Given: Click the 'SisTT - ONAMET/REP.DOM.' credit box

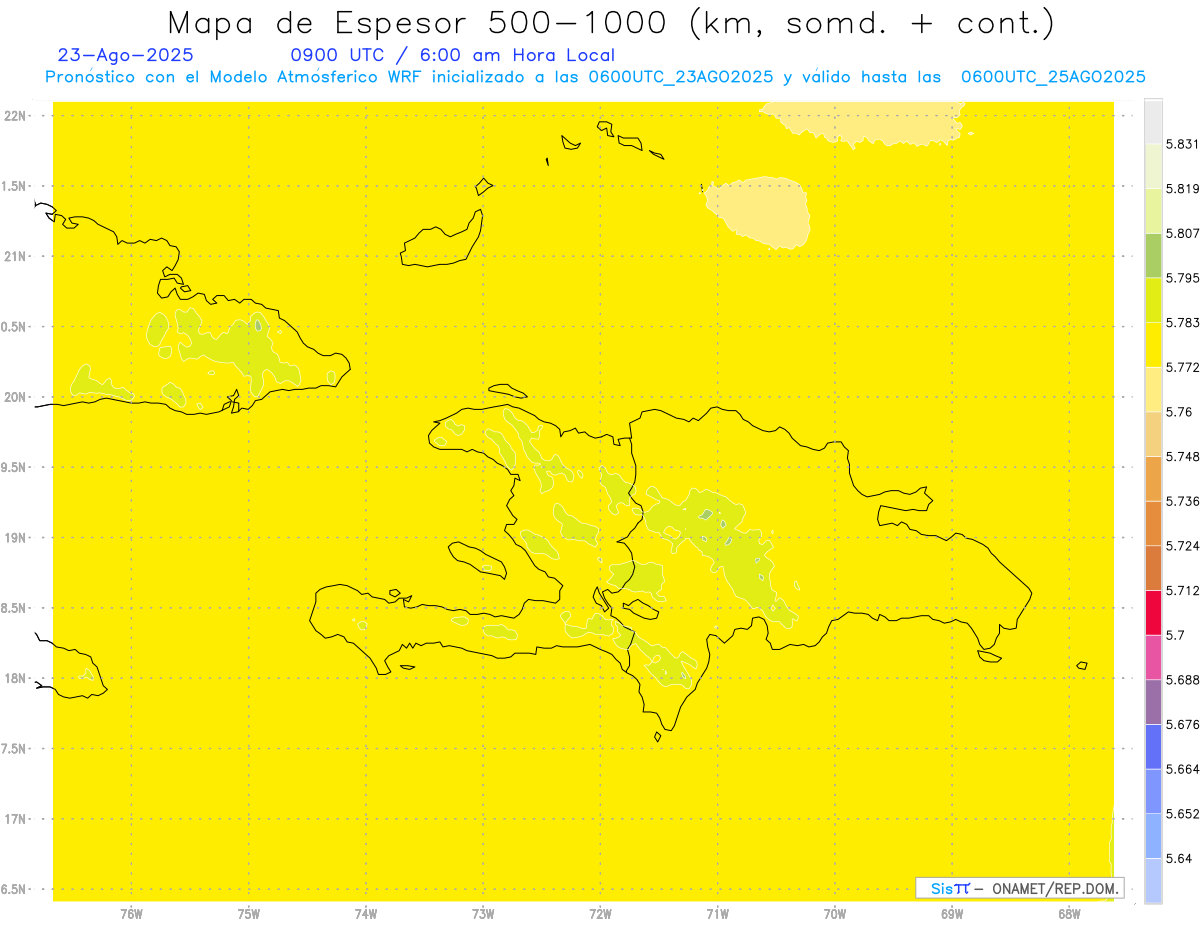Looking at the screenshot, I should click(1020, 888).
